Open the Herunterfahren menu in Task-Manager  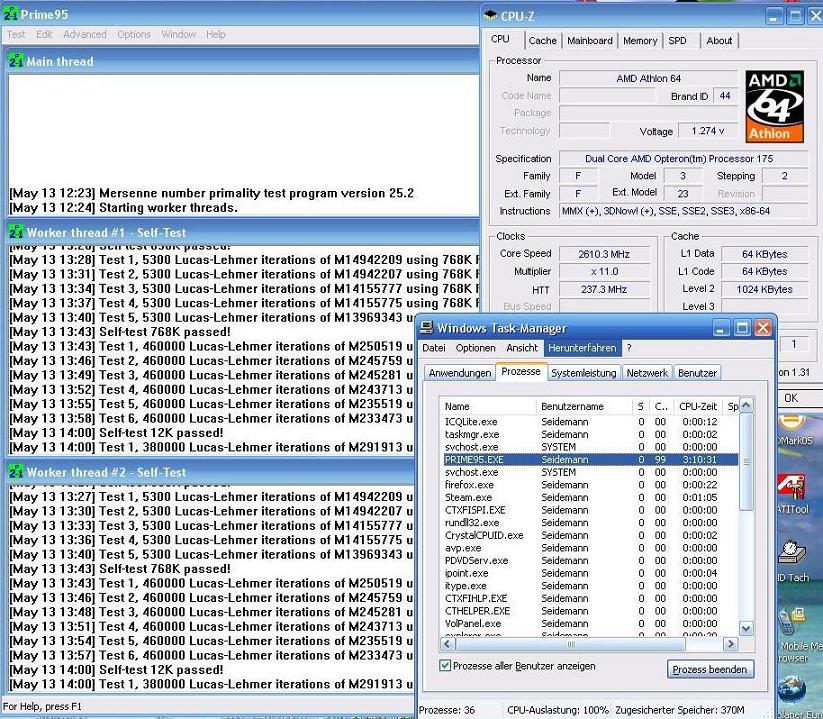coord(582,348)
